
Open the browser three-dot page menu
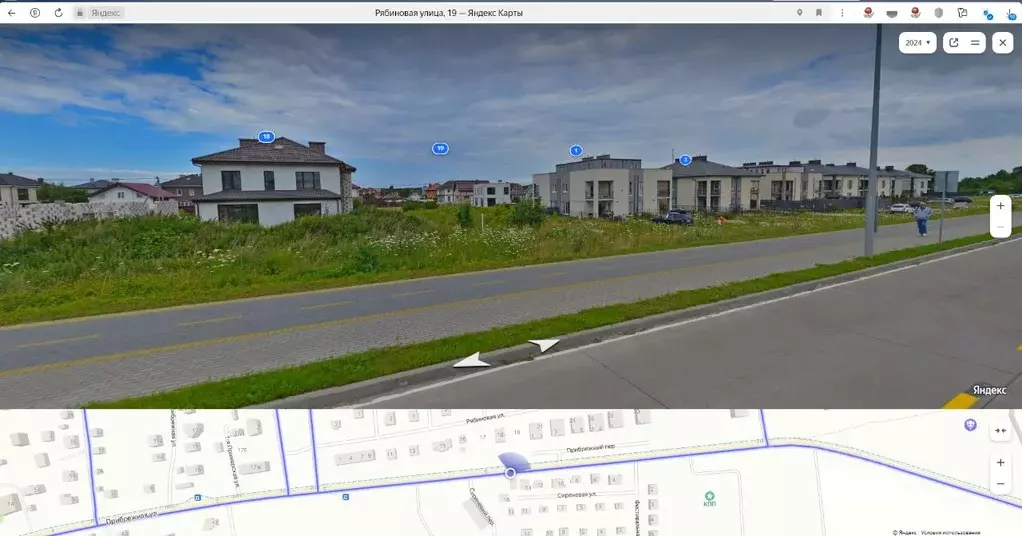pyautogui.click(x=842, y=12)
